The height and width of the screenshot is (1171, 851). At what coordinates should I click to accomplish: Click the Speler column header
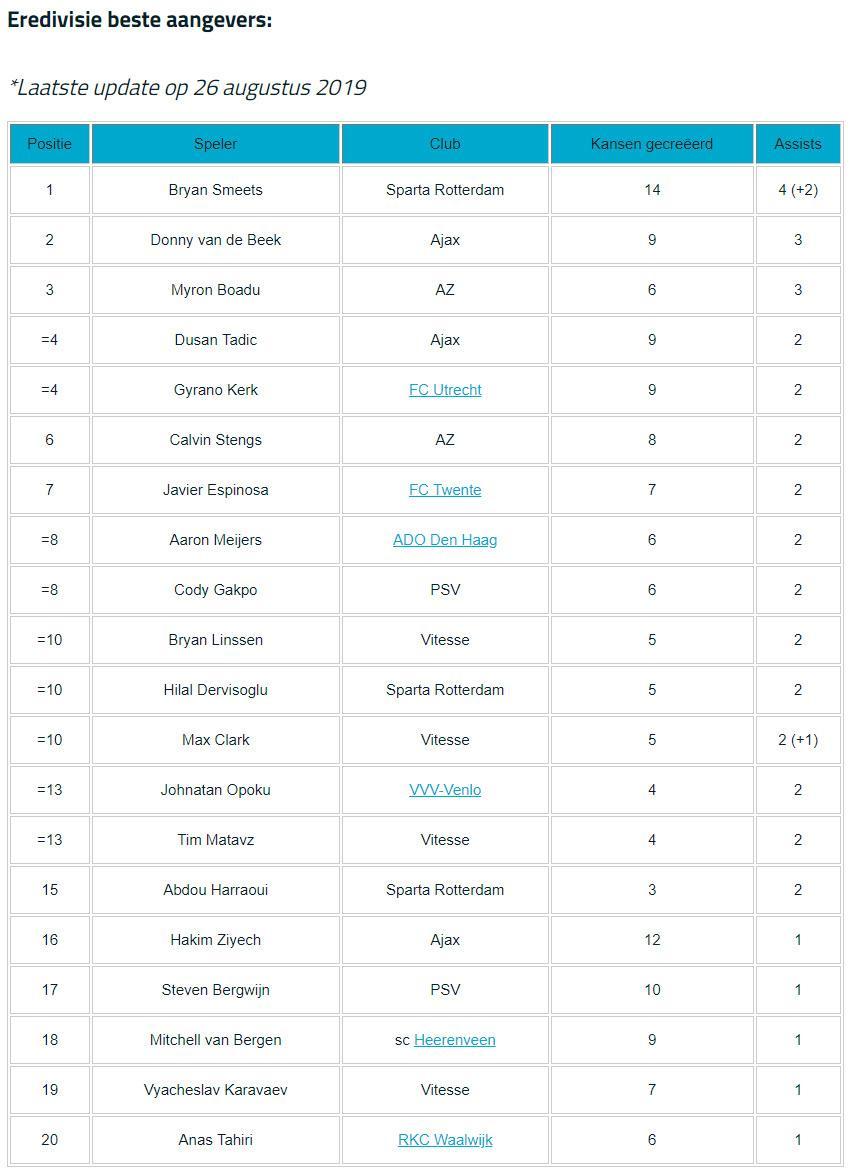pyautogui.click(x=215, y=144)
